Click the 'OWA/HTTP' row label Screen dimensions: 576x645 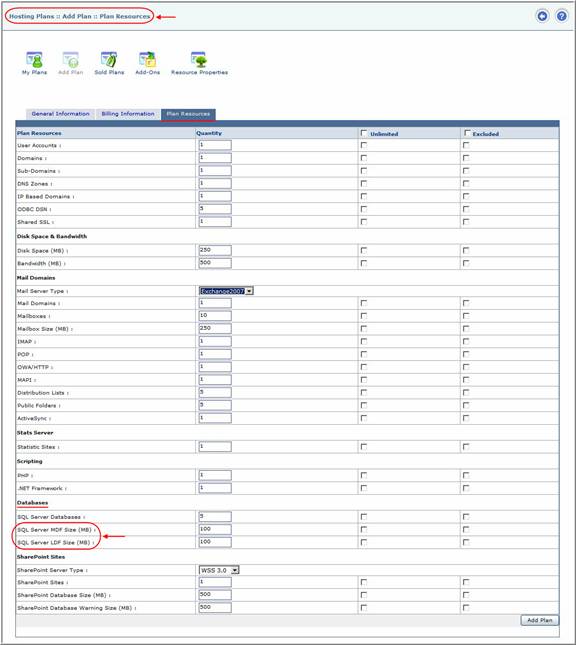point(33,367)
